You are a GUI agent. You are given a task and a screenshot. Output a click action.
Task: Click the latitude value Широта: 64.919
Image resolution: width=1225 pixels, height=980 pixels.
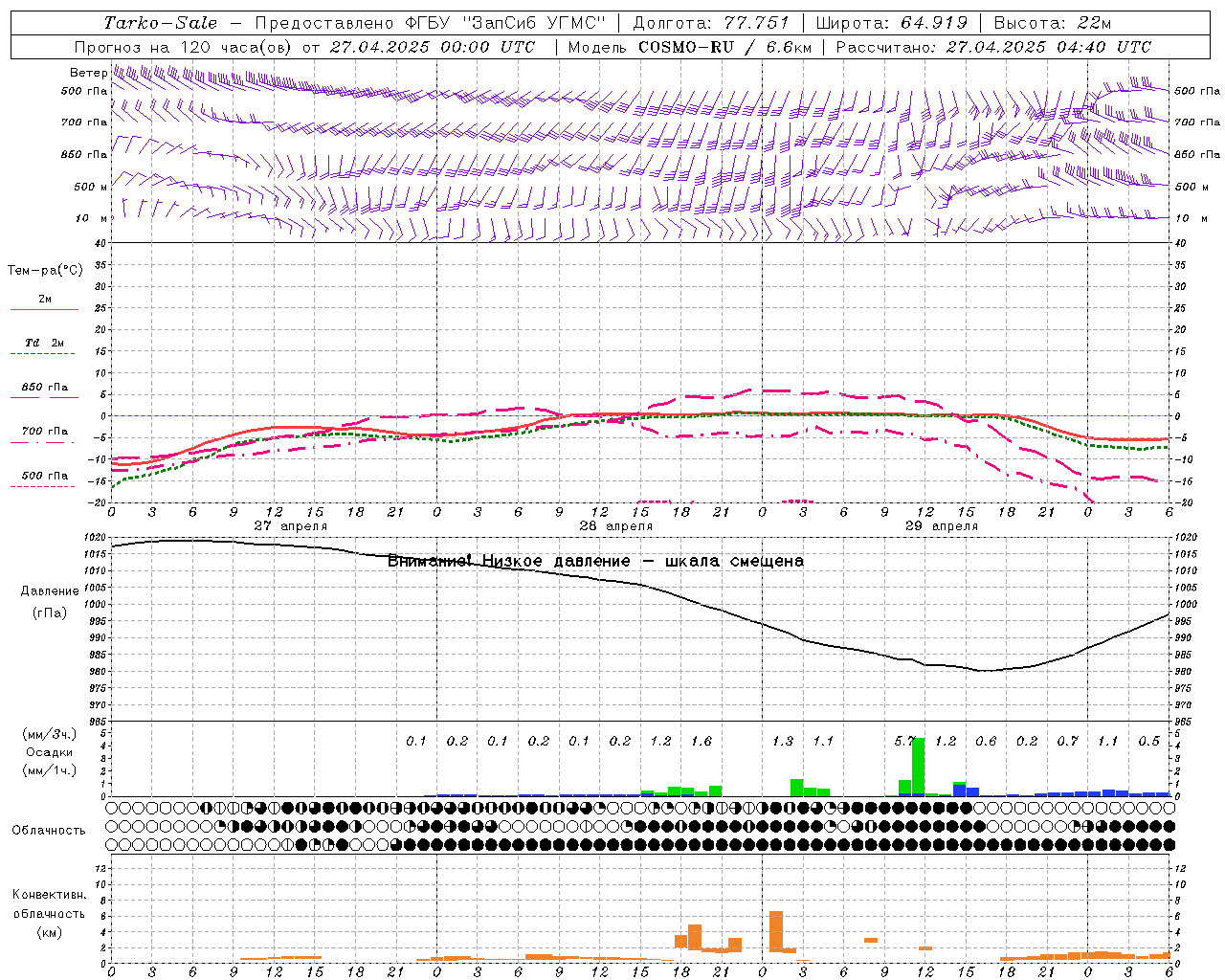892,23
